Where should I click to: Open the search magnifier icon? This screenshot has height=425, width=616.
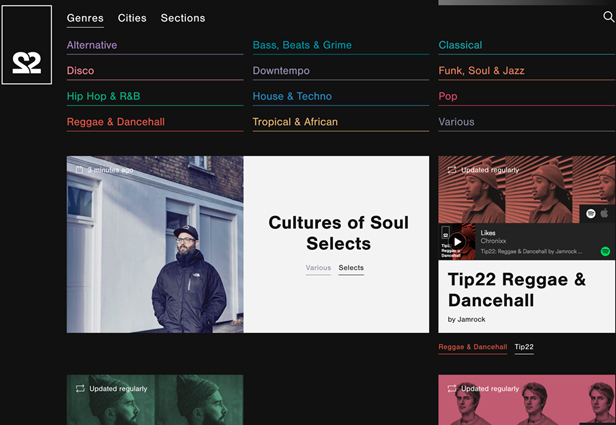click(609, 17)
